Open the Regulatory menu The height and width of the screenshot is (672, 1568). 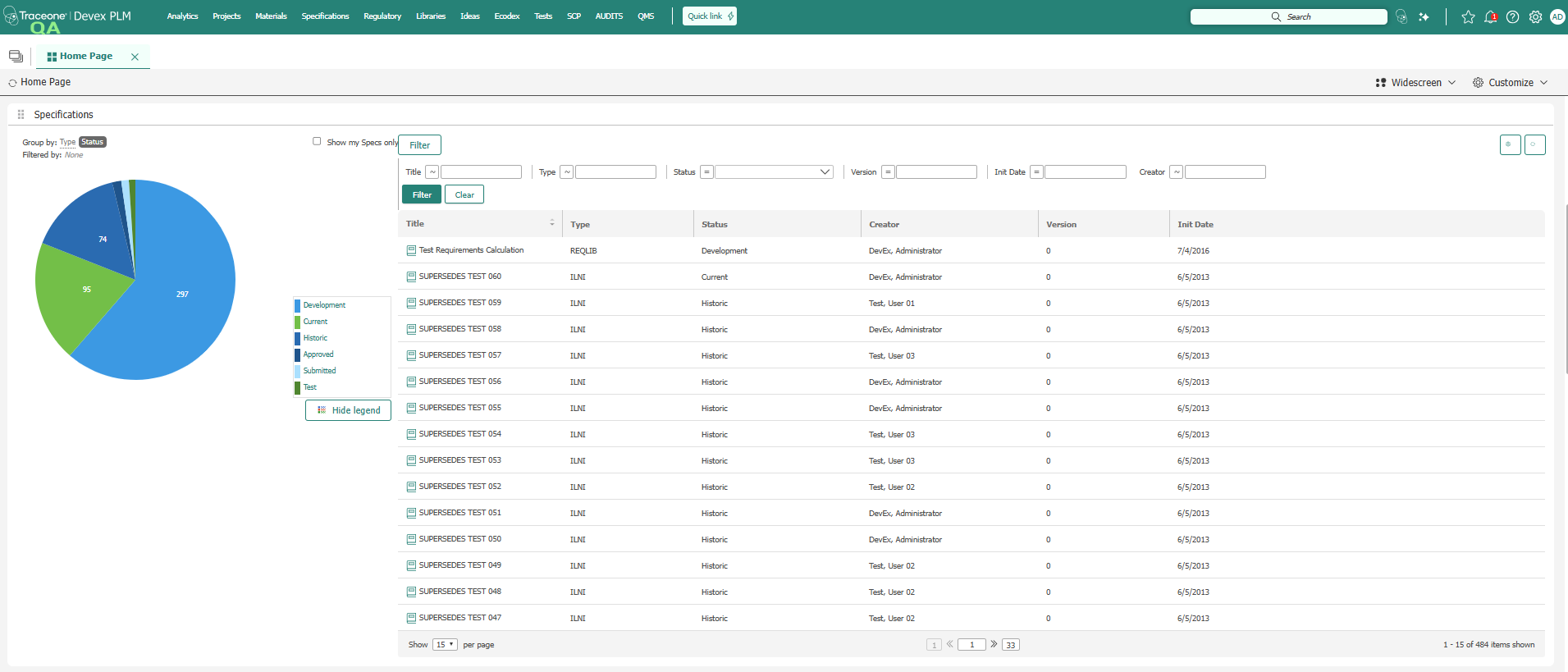tap(382, 16)
